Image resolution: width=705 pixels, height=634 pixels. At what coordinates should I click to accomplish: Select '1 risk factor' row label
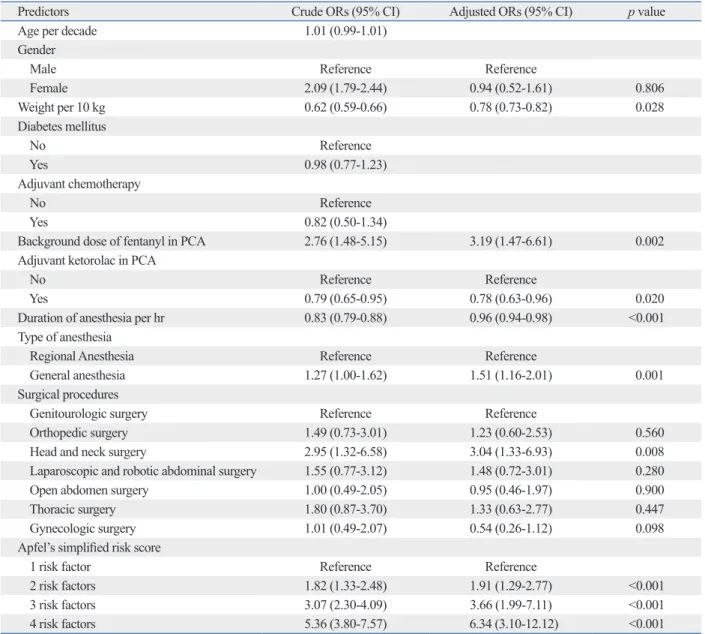[60, 567]
